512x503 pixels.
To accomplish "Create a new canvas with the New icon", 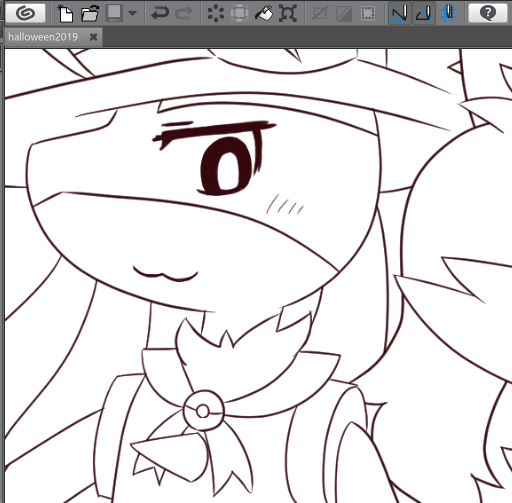I will coord(65,13).
